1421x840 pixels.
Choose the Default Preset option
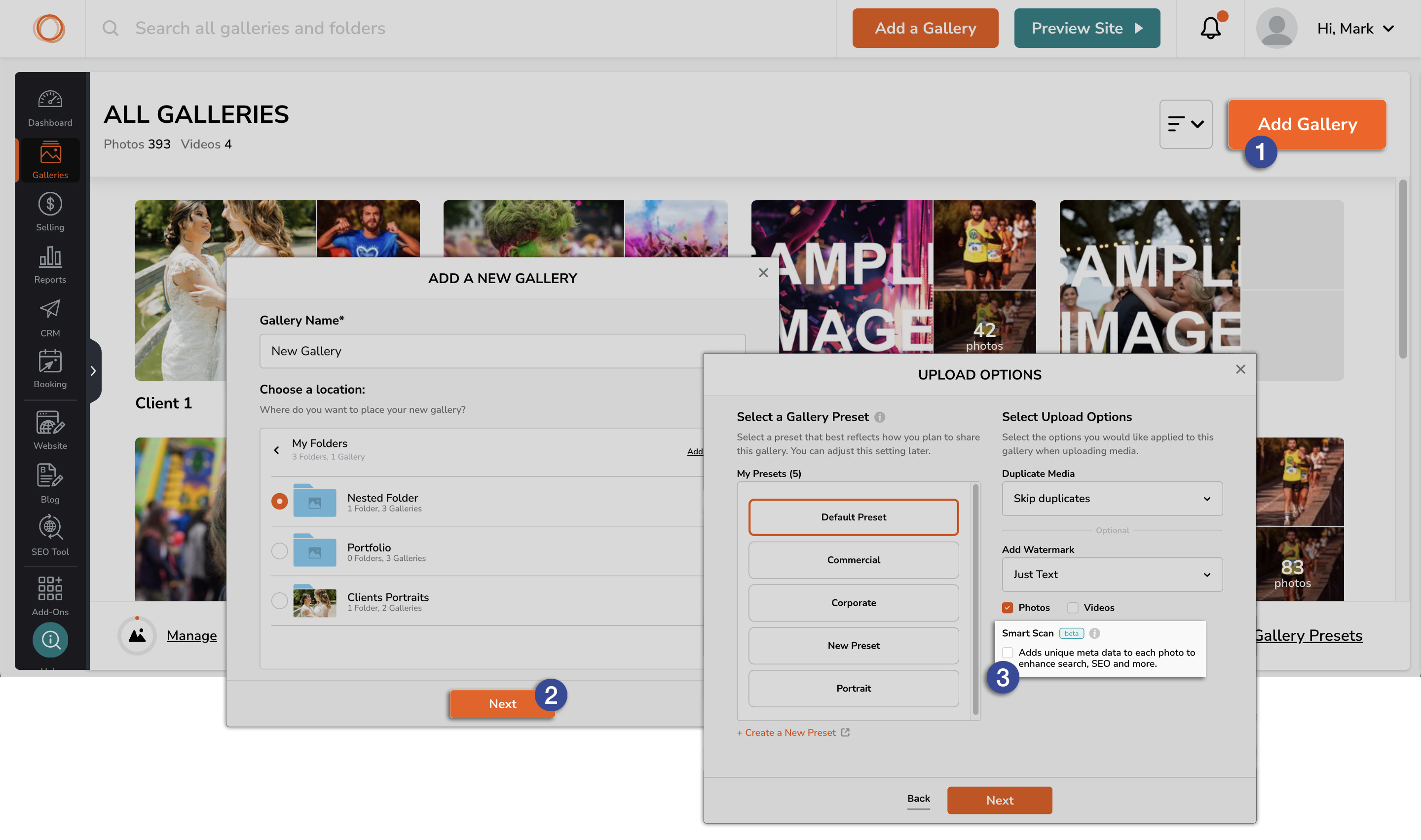(x=854, y=517)
